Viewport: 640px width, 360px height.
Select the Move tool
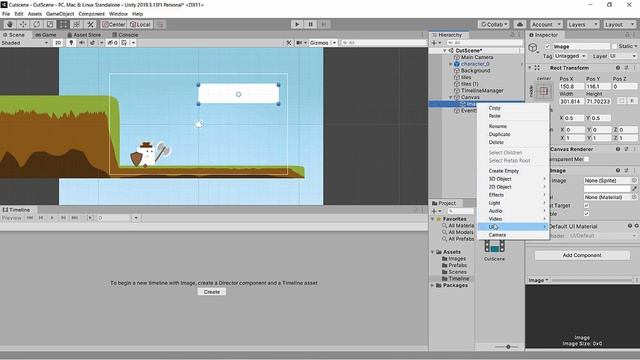[x=23, y=24]
